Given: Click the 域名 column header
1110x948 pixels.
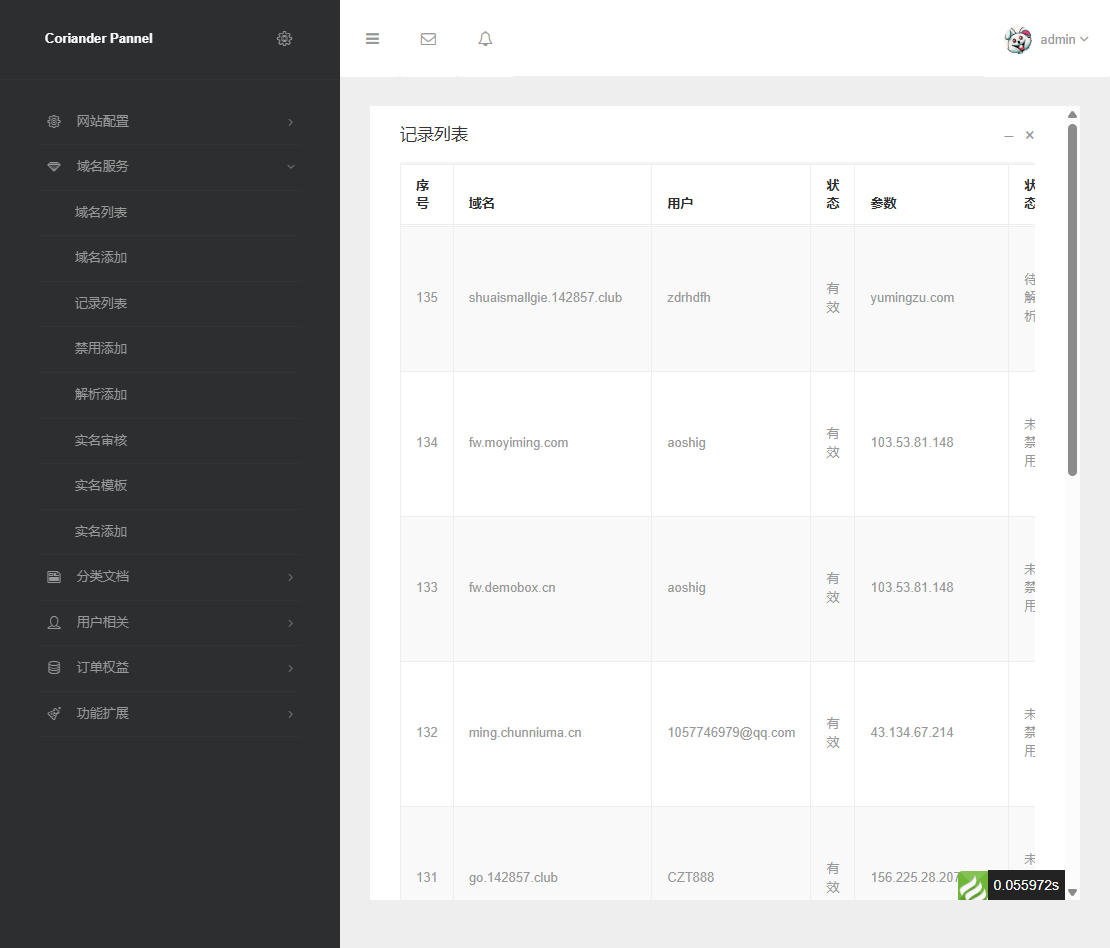Looking at the screenshot, I should coord(482,203).
